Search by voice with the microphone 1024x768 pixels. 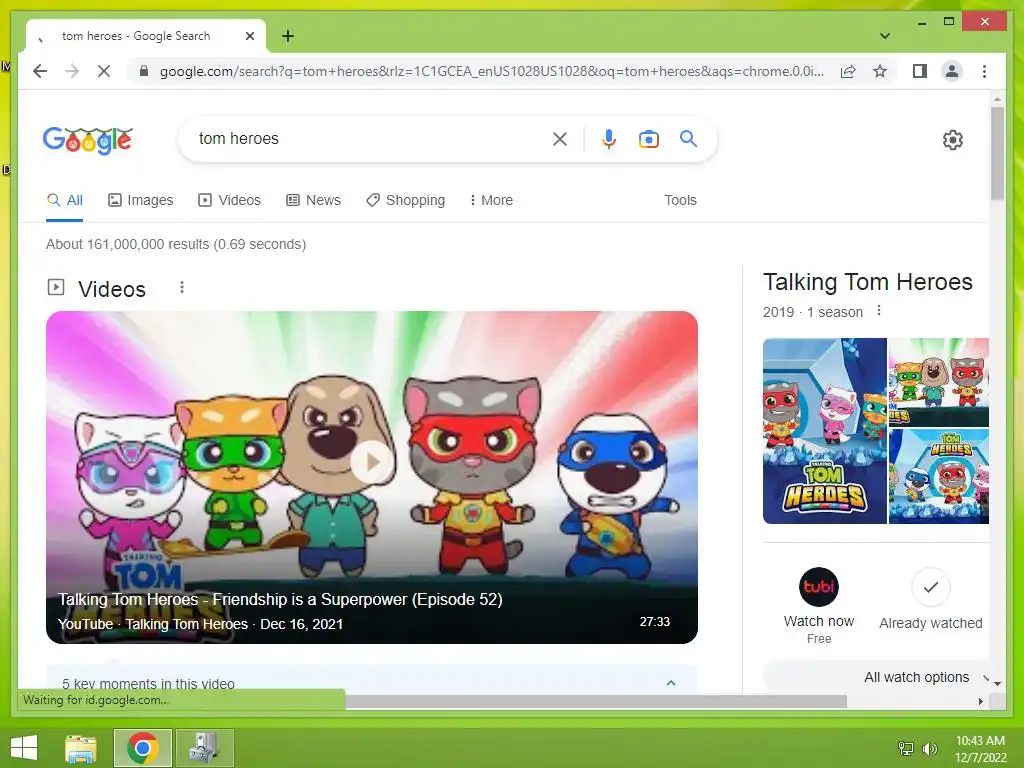coord(609,138)
